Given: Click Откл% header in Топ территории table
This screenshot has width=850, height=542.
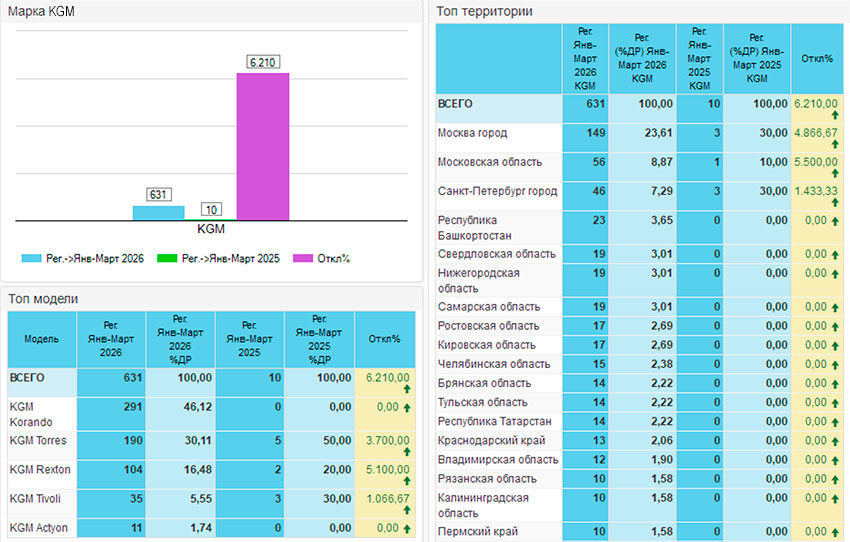Looking at the screenshot, I should point(817,58).
